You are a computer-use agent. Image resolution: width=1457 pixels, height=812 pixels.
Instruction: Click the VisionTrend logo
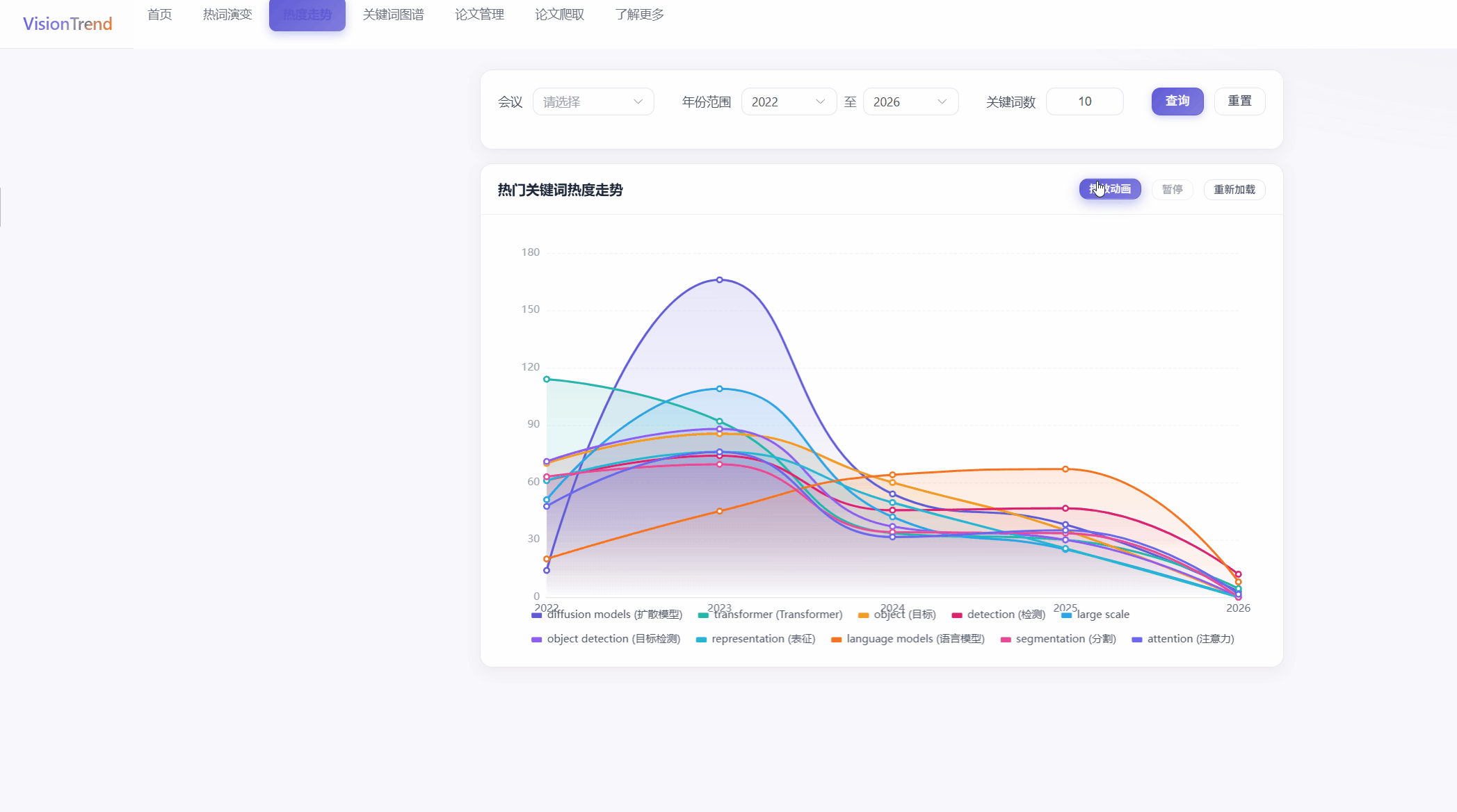click(x=67, y=24)
